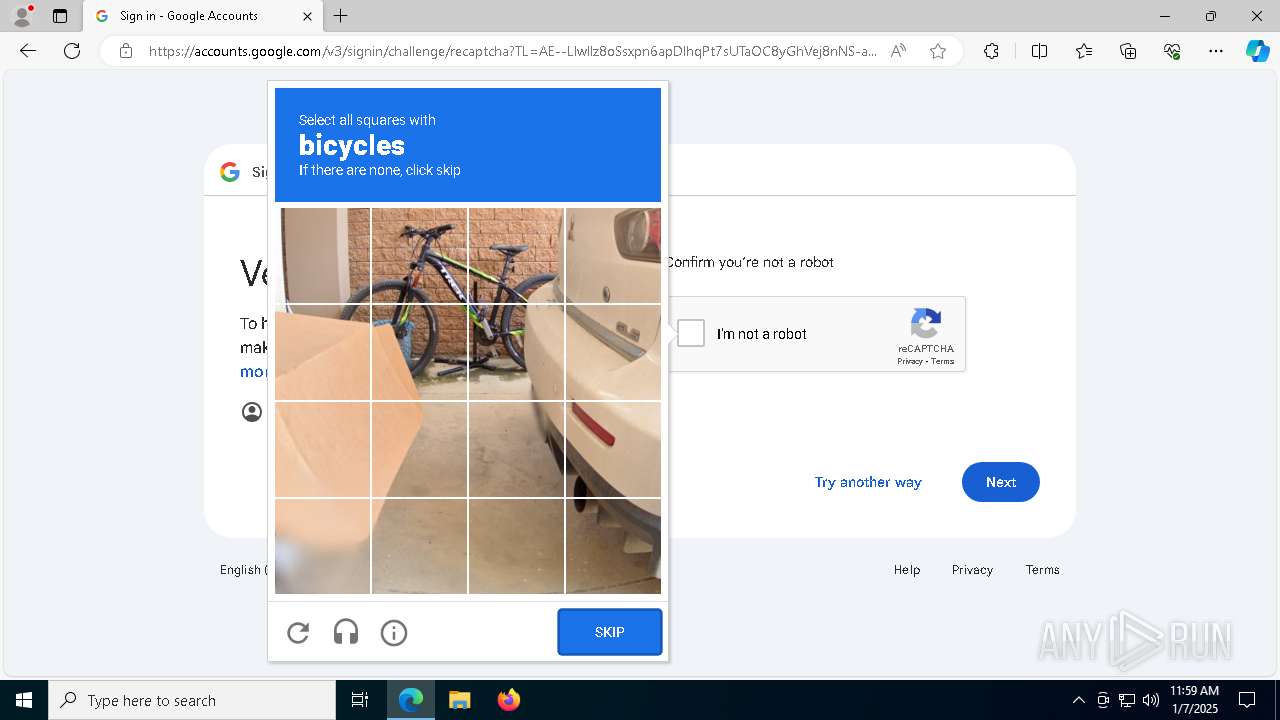This screenshot has height=720, width=1280.
Task: Click the Next button
Action: pyautogui.click(x=1001, y=482)
